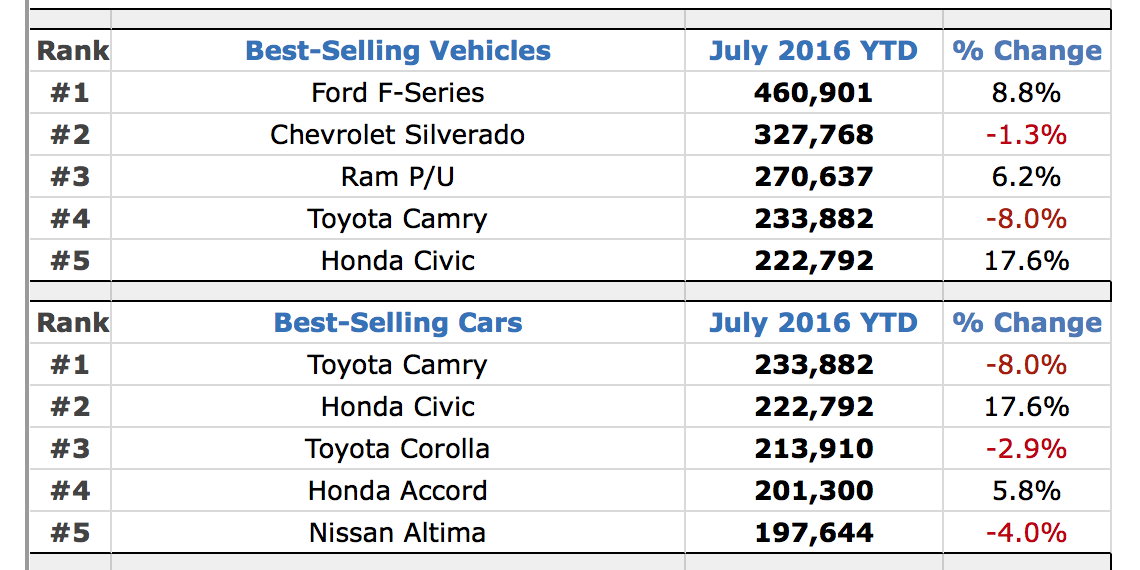Click the Ram P/U vehicle name
This screenshot has width=1140, height=570.
(398, 177)
